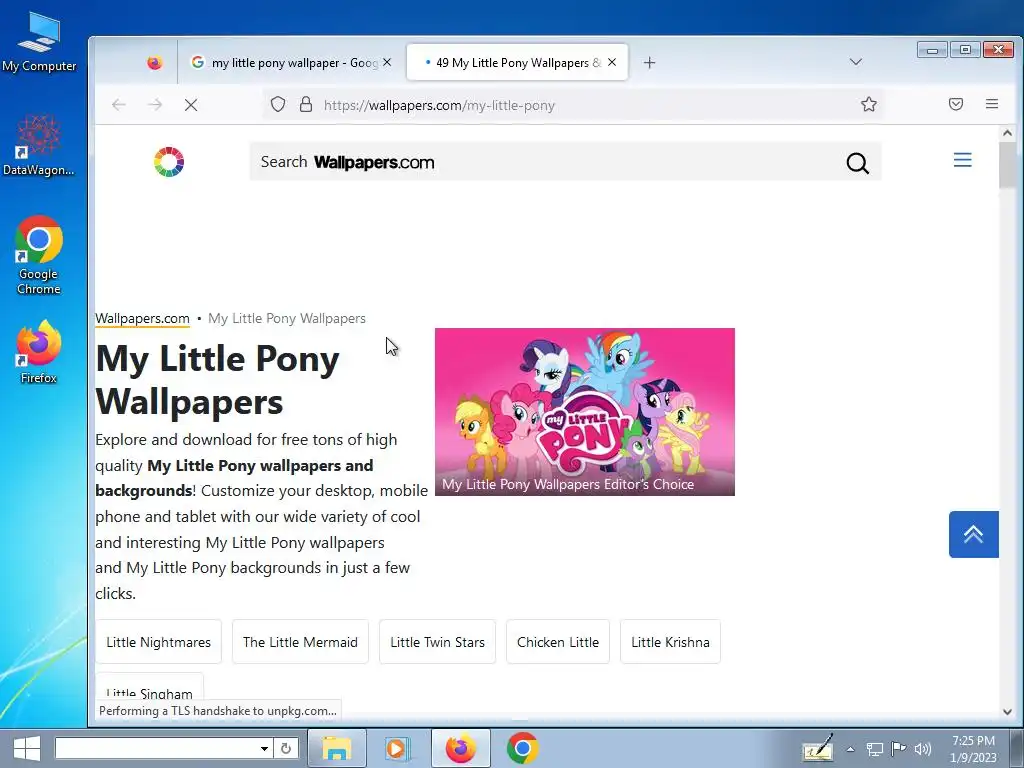Screen dimensions: 1024x768
Task: Open the media player taskbar icon
Action: (x=396, y=748)
